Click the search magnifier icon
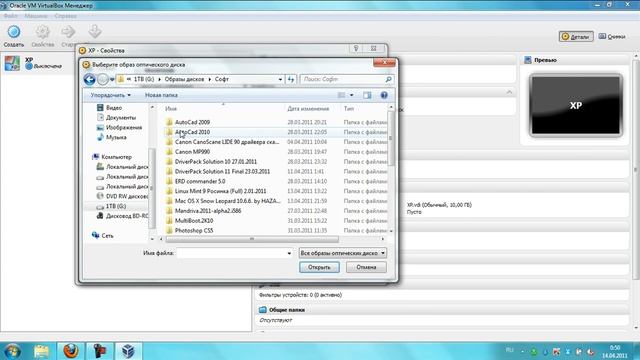 click(388, 79)
